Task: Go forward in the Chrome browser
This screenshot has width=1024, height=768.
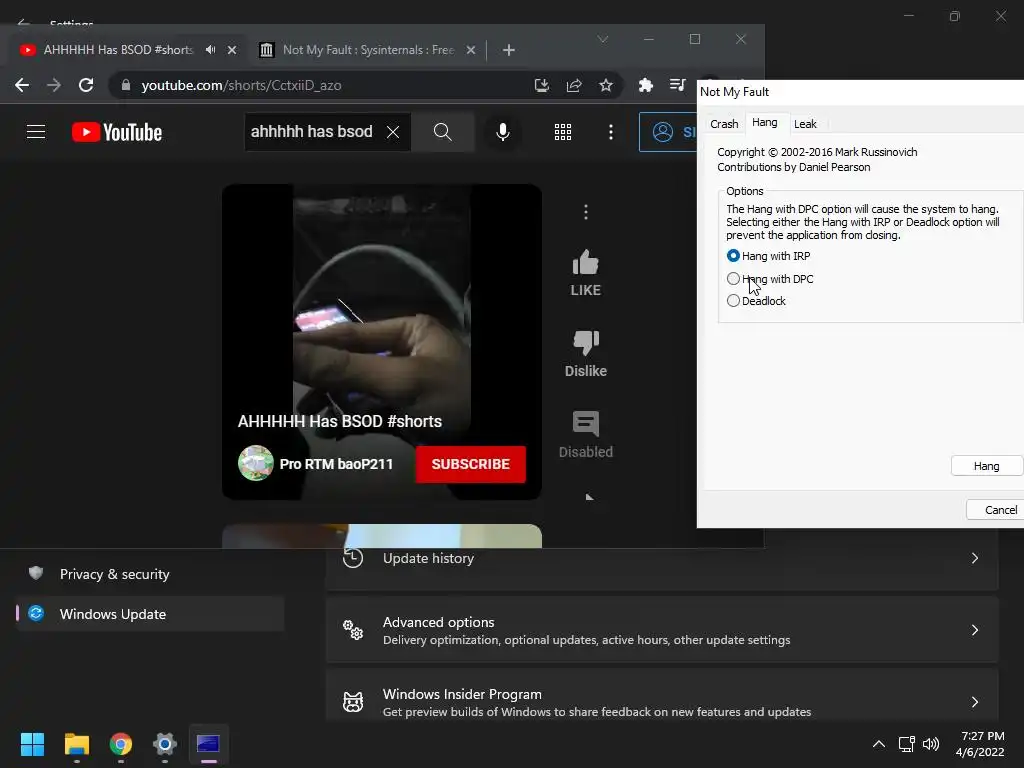Action: coord(54,85)
